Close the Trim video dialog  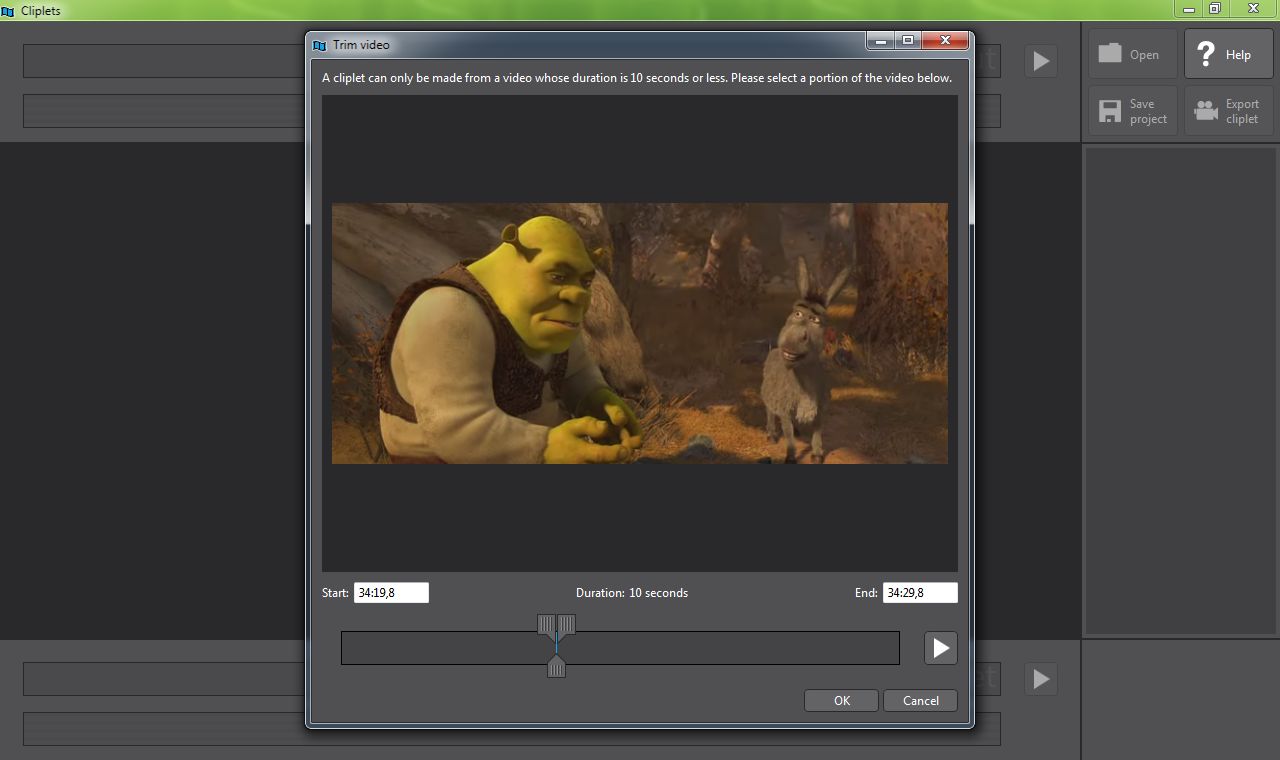coord(944,41)
